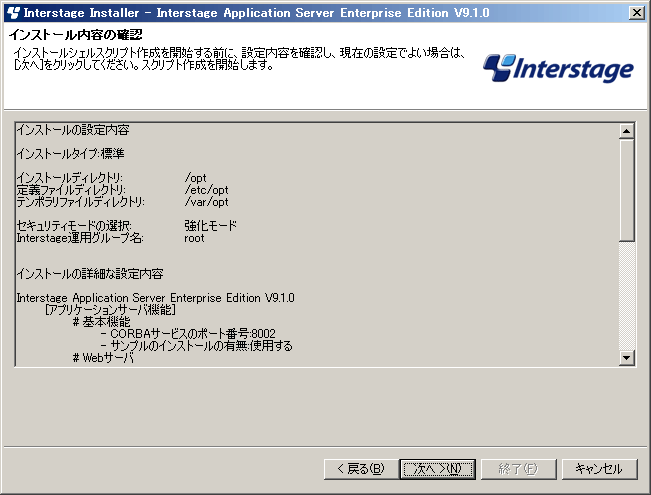Click the vertical scrollbar thumb
651x495 pixels.
[x=627, y=190]
